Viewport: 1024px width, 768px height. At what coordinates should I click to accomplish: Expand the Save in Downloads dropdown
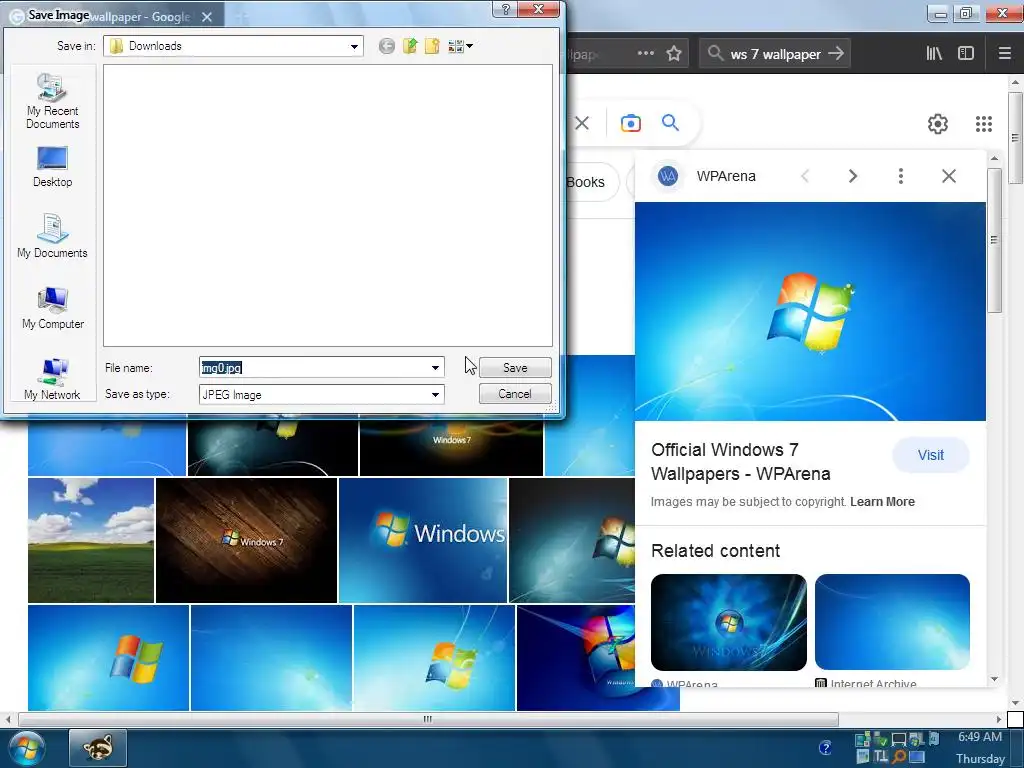354,46
